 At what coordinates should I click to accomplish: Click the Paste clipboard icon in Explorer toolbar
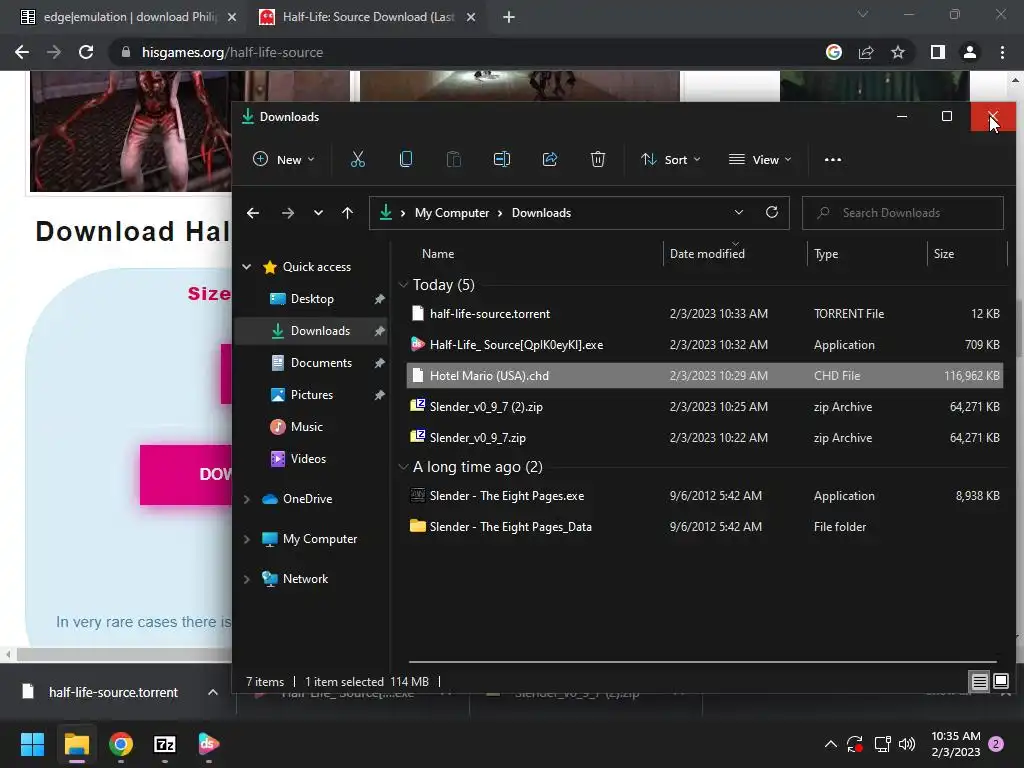coord(453,159)
